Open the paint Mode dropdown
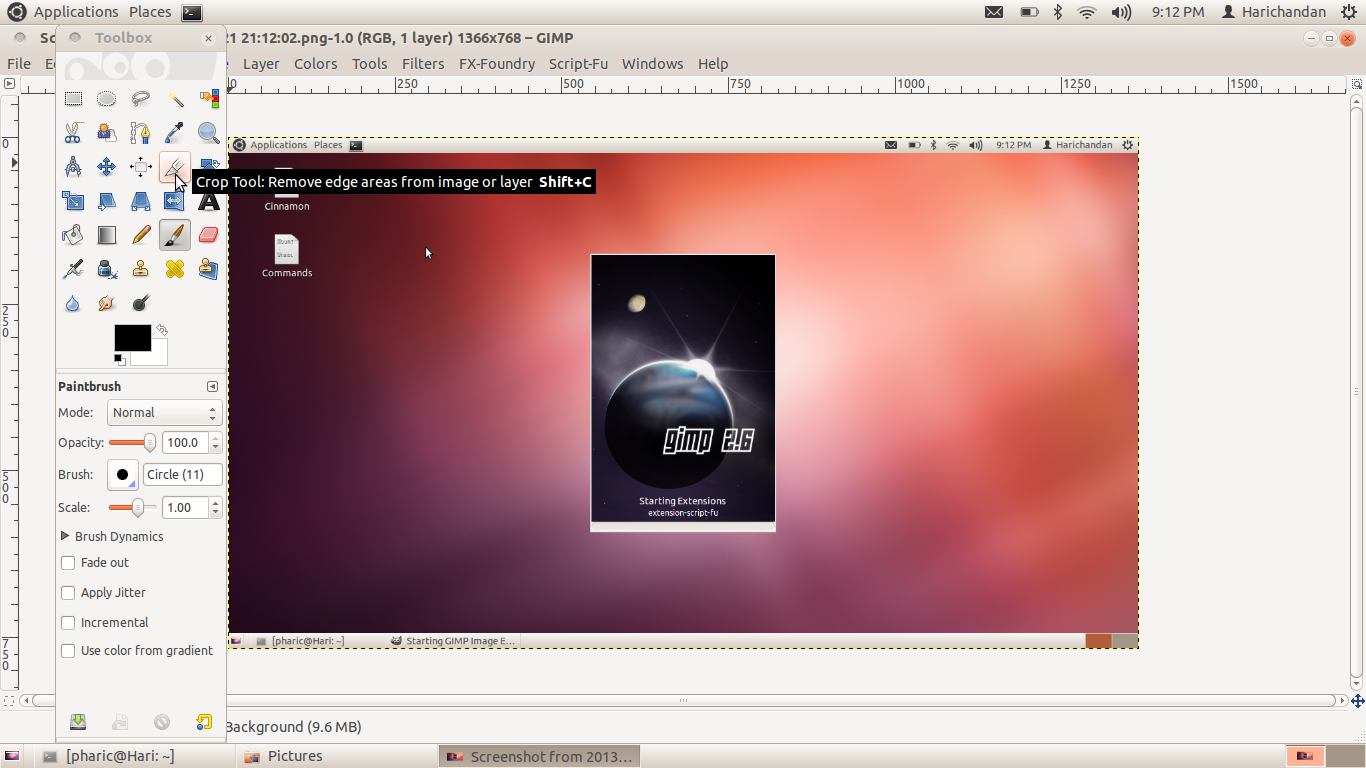Image resolution: width=1366 pixels, height=768 pixels. (x=164, y=412)
